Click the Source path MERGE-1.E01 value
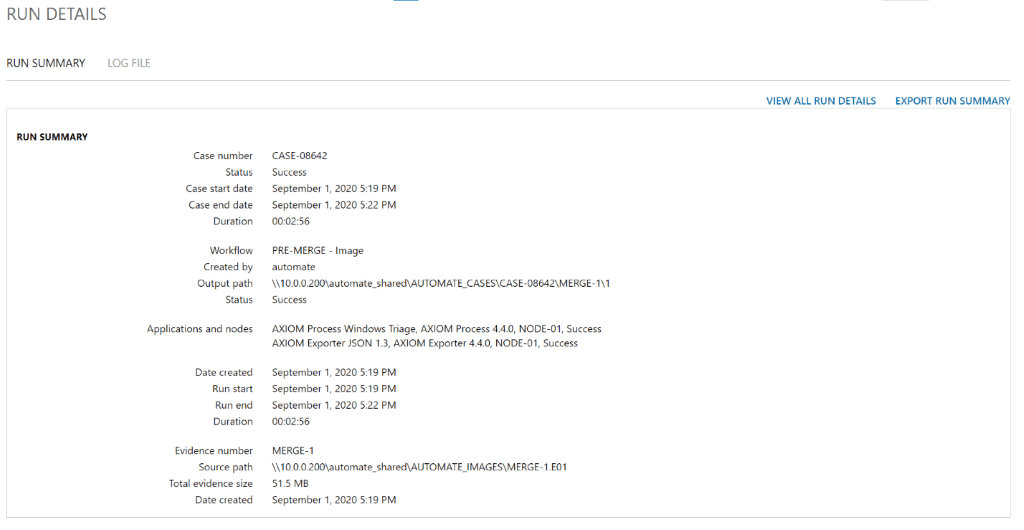 (419, 467)
